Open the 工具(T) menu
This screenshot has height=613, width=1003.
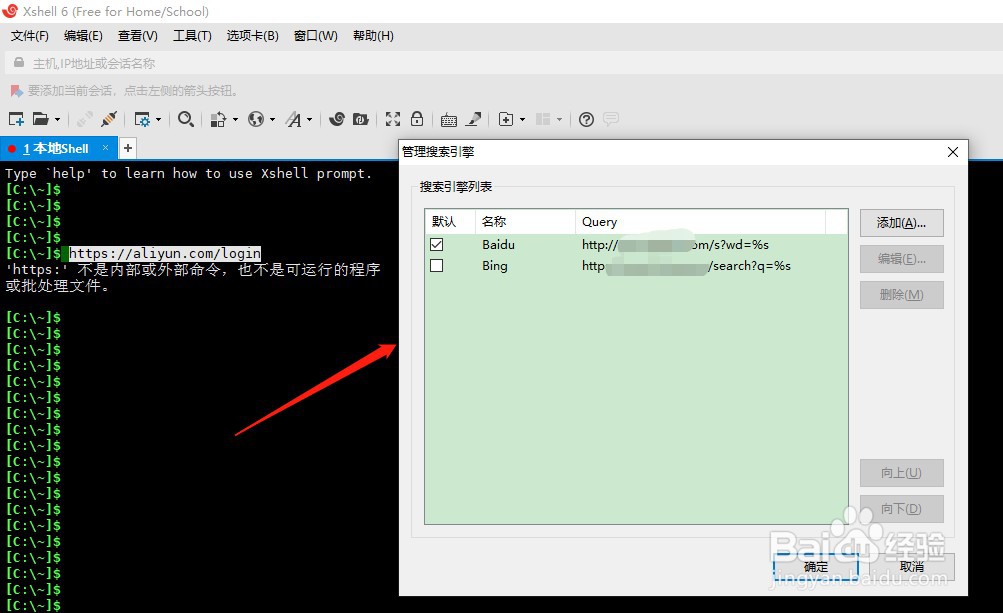pos(192,36)
